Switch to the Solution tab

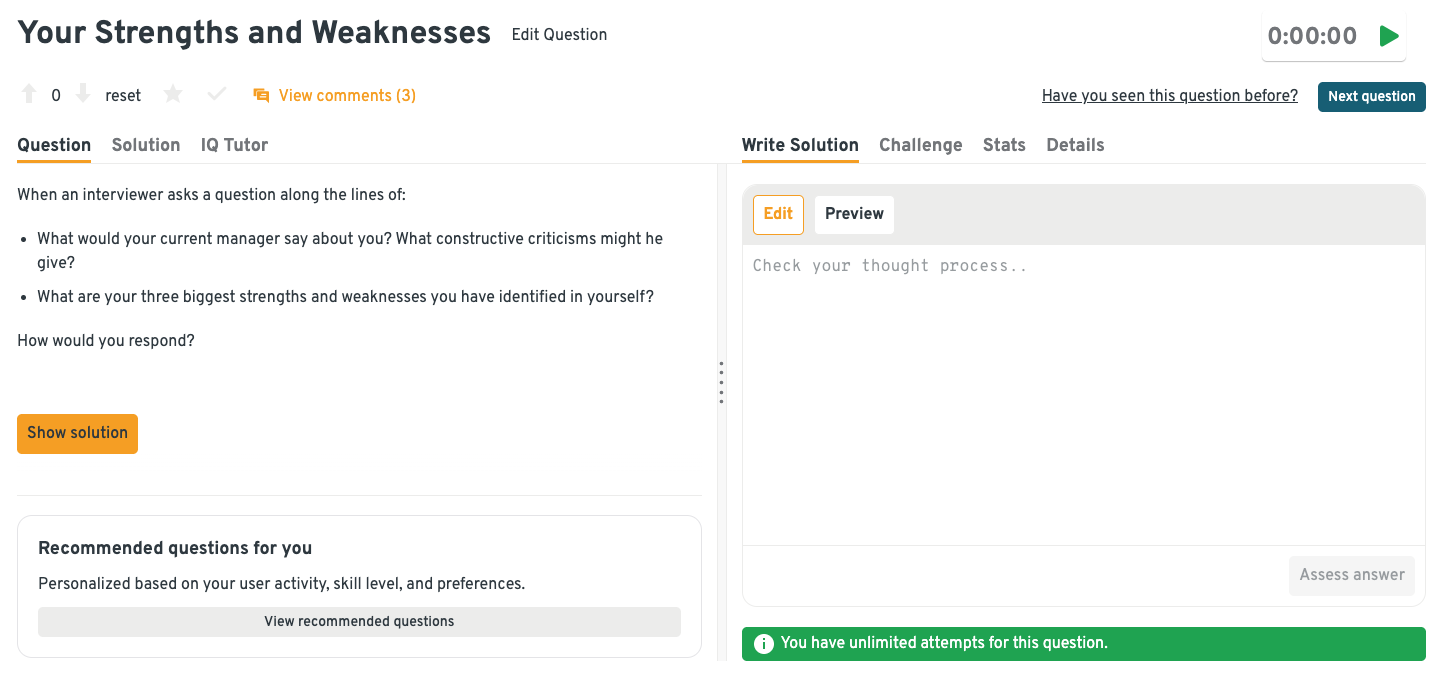click(x=146, y=145)
